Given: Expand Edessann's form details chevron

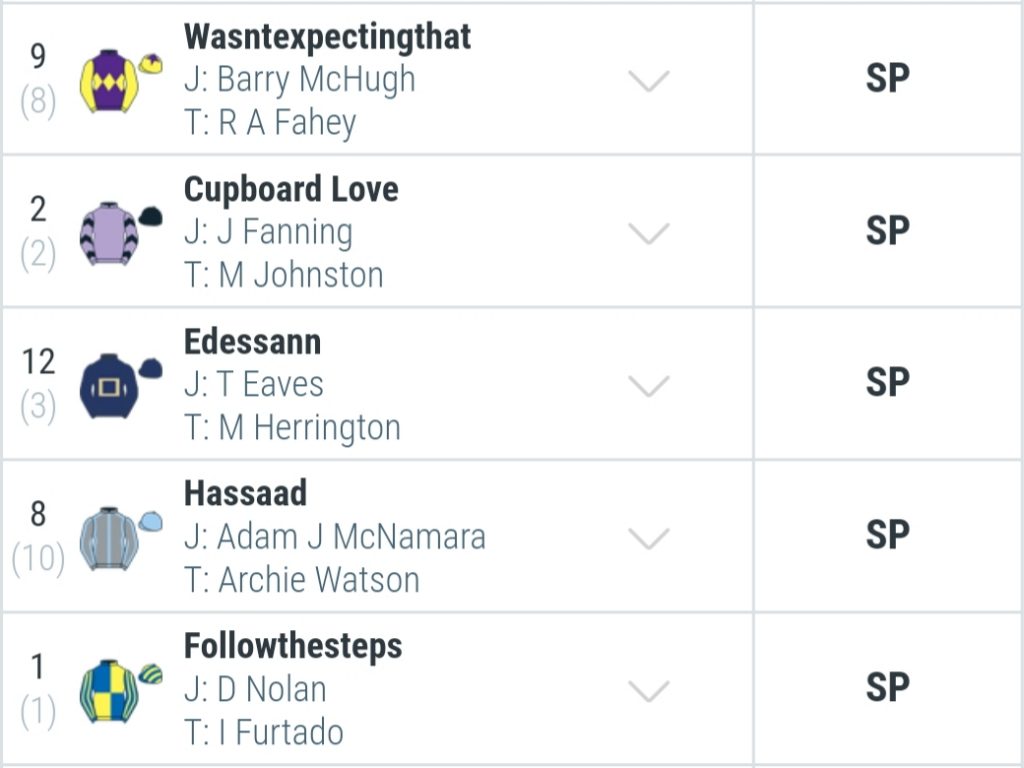Looking at the screenshot, I should pos(648,386).
